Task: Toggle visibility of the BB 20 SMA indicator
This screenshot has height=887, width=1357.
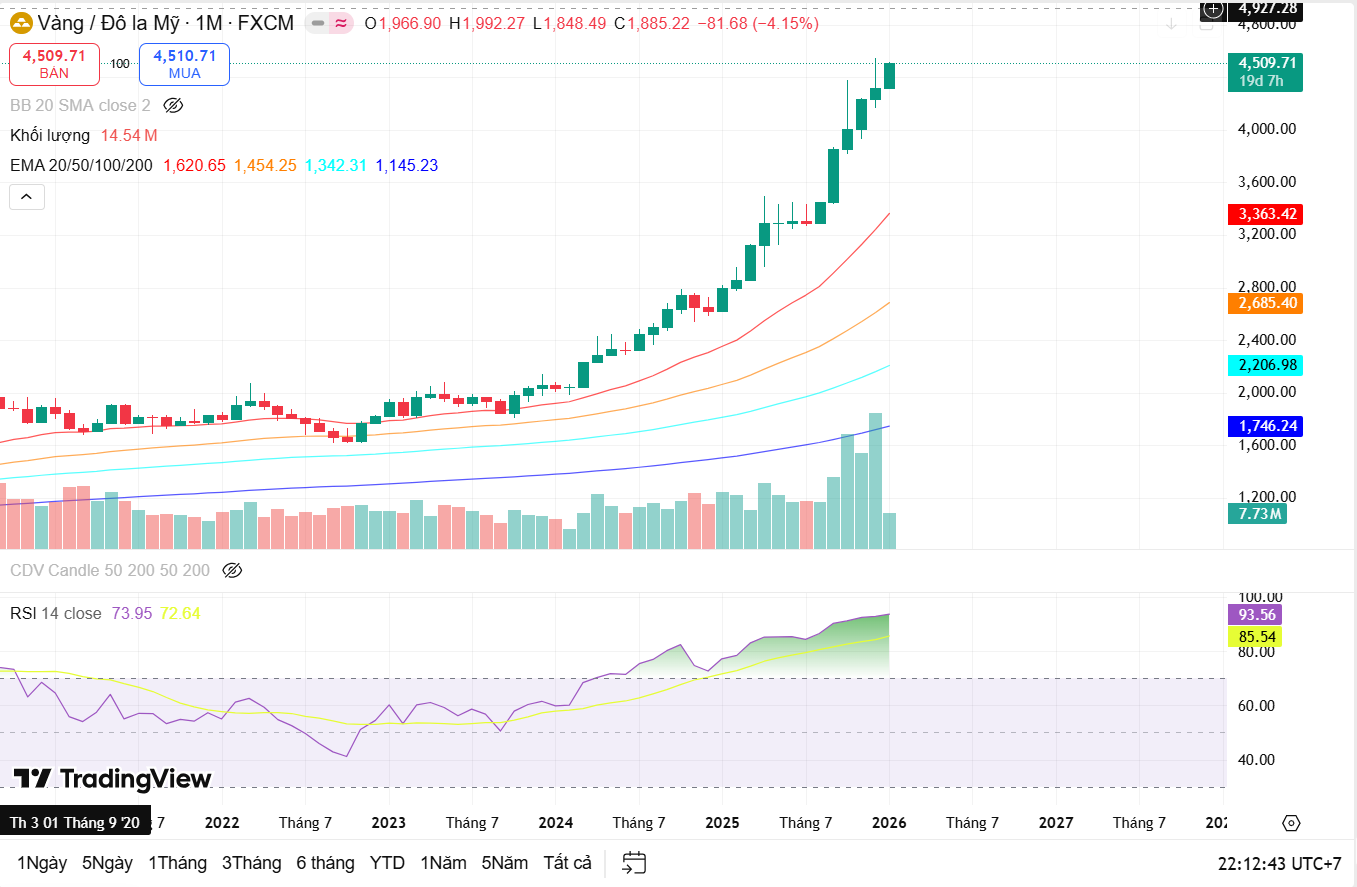Action: point(172,104)
